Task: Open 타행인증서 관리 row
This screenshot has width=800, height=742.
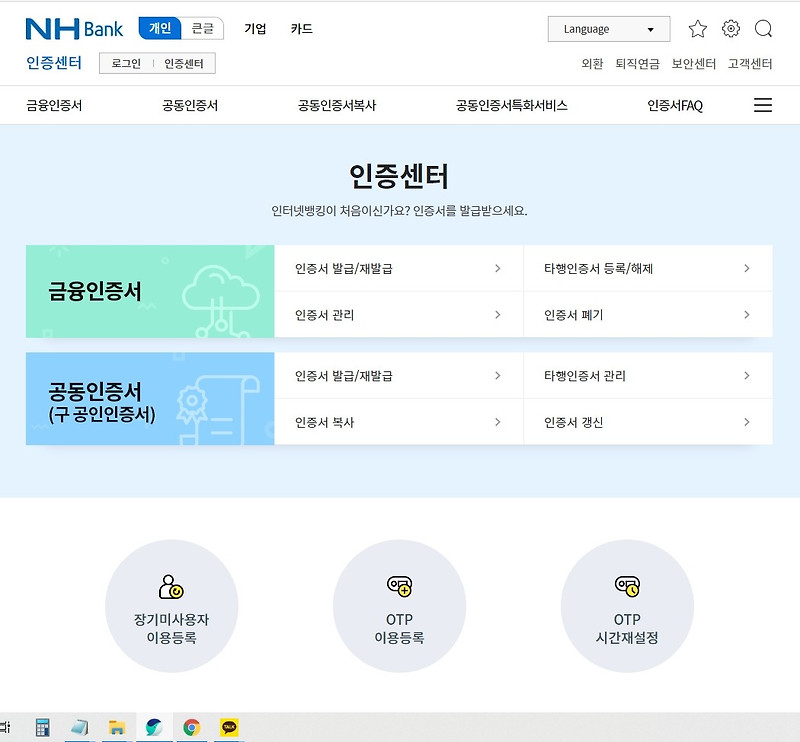Action: coord(648,376)
